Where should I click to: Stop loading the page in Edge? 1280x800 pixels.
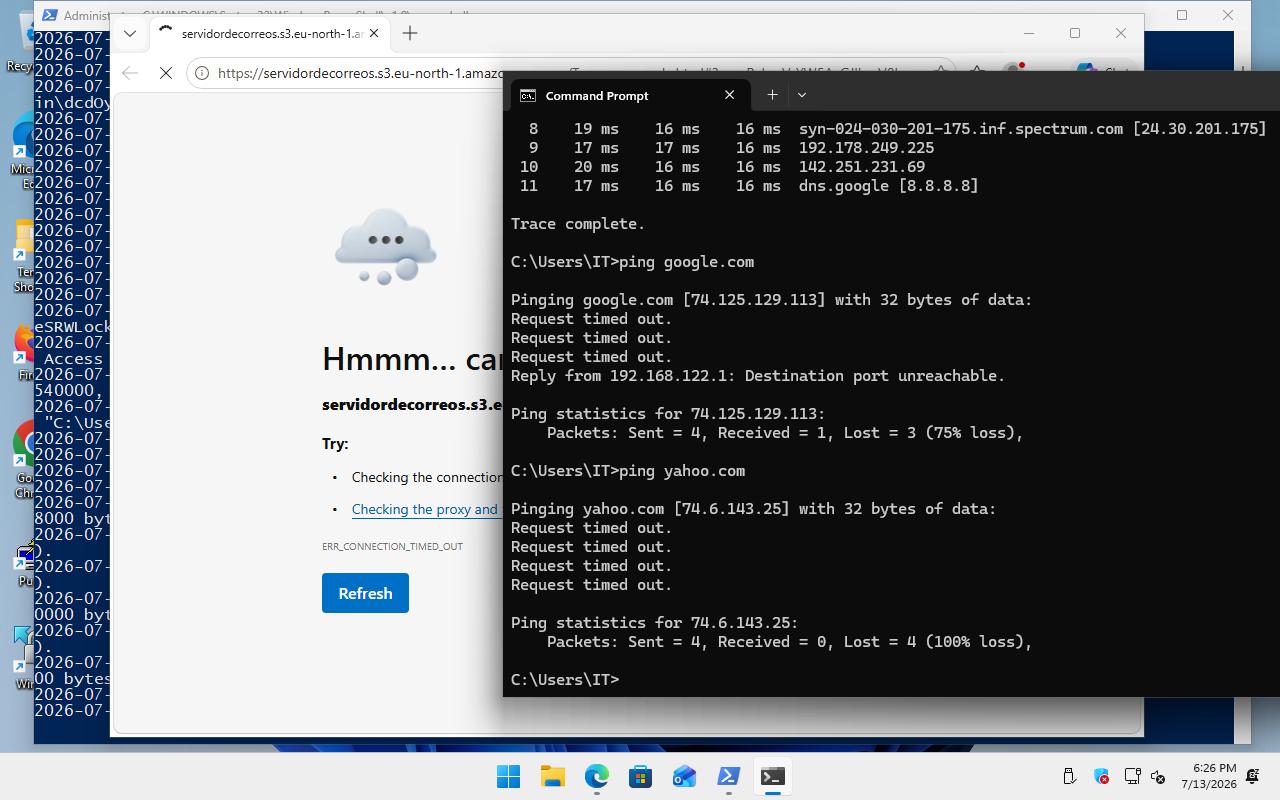[166, 73]
